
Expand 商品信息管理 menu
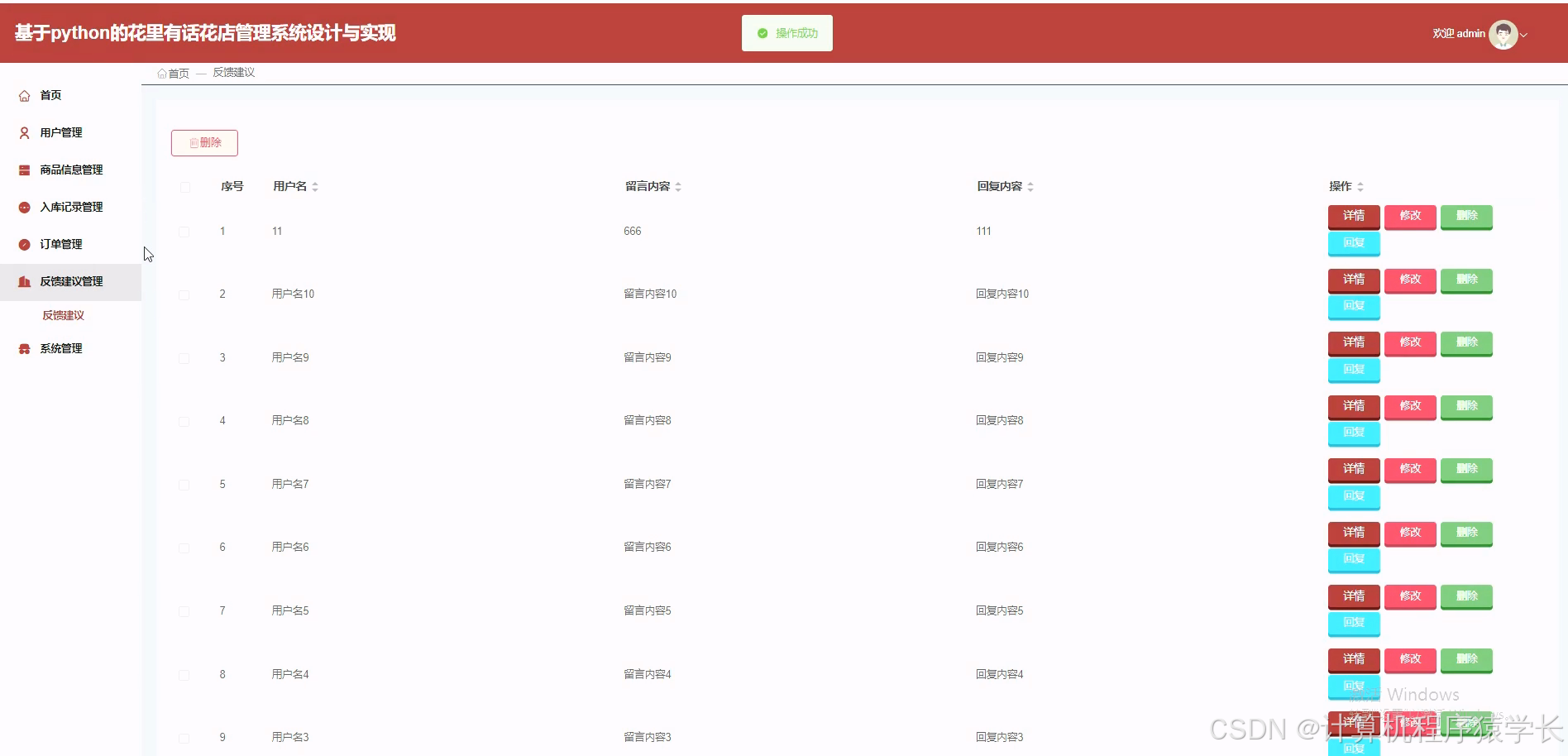click(70, 170)
